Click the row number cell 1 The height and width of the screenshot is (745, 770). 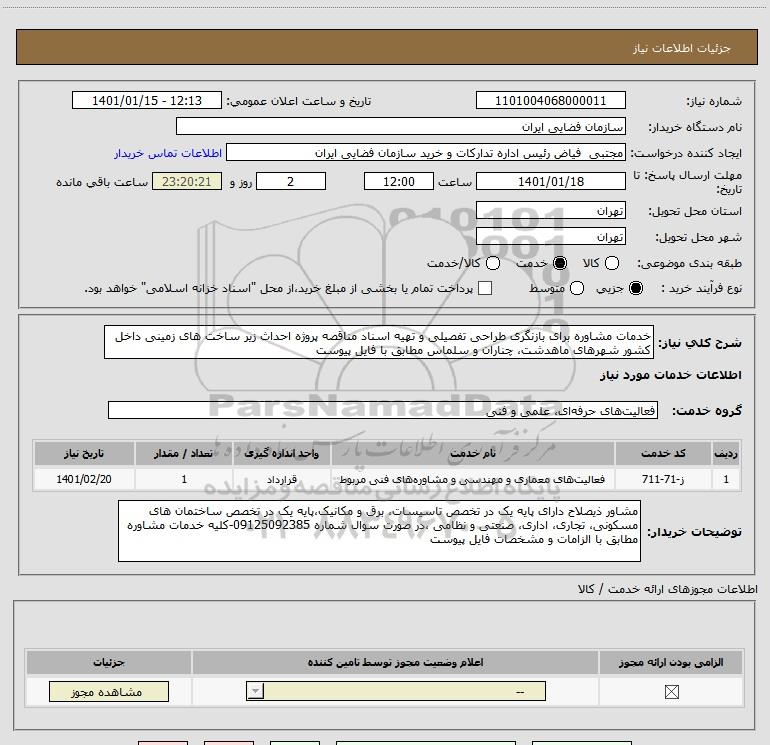coord(726,479)
